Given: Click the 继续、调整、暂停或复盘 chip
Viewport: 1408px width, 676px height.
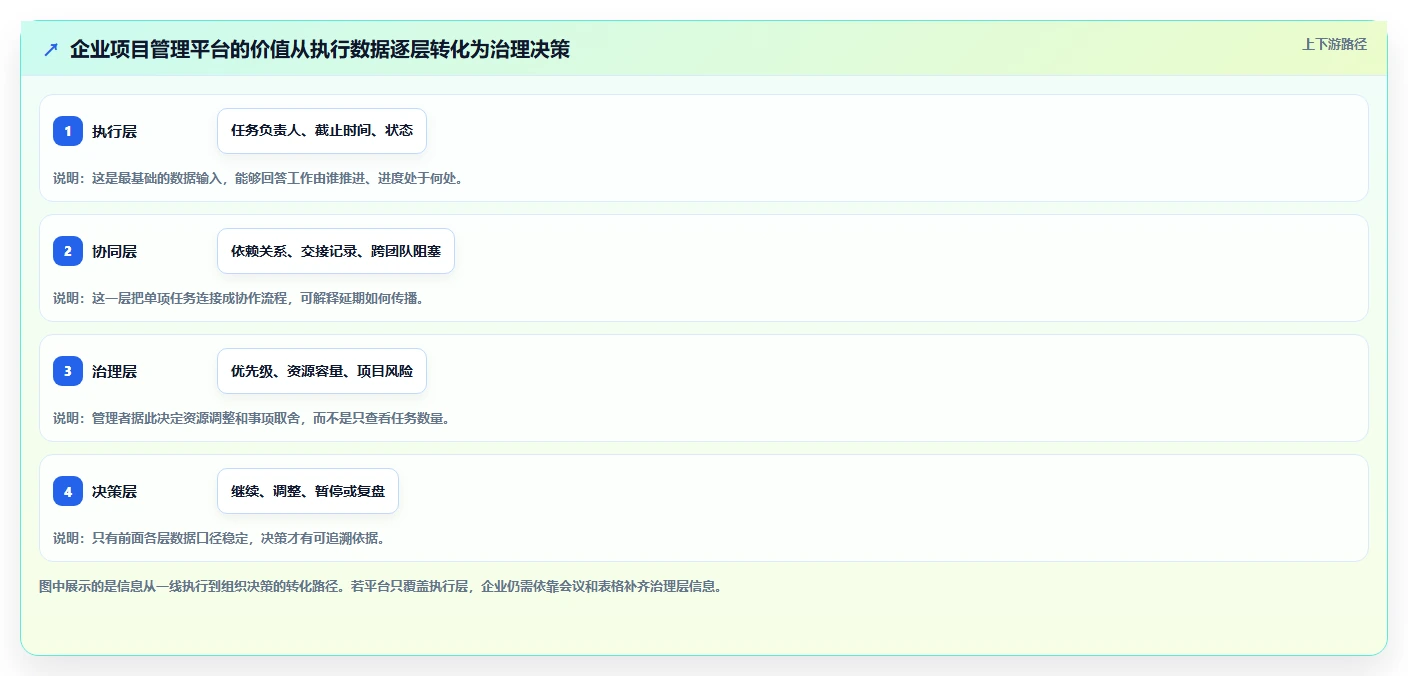Looking at the screenshot, I should 308,491.
